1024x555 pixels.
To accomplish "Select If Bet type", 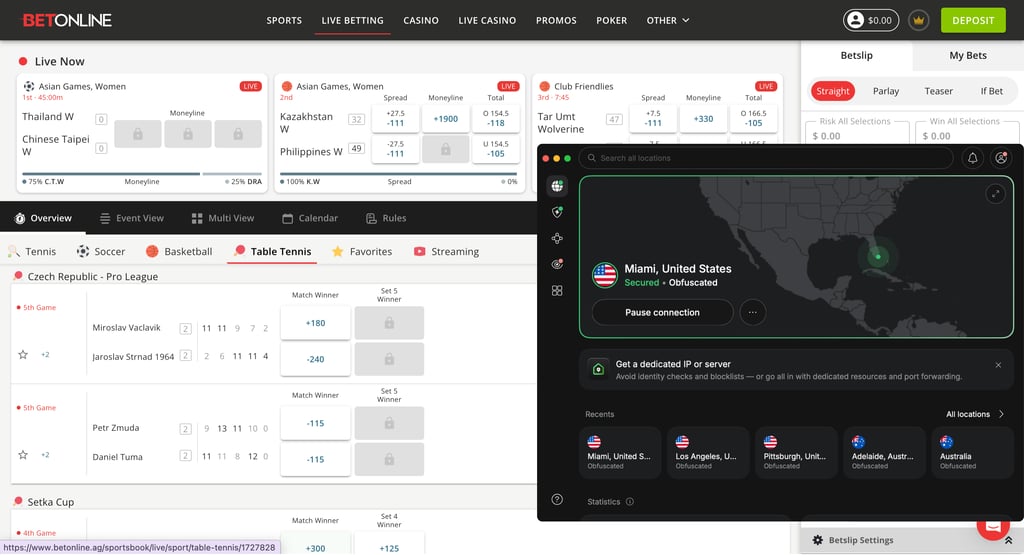I will [x=991, y=91].
